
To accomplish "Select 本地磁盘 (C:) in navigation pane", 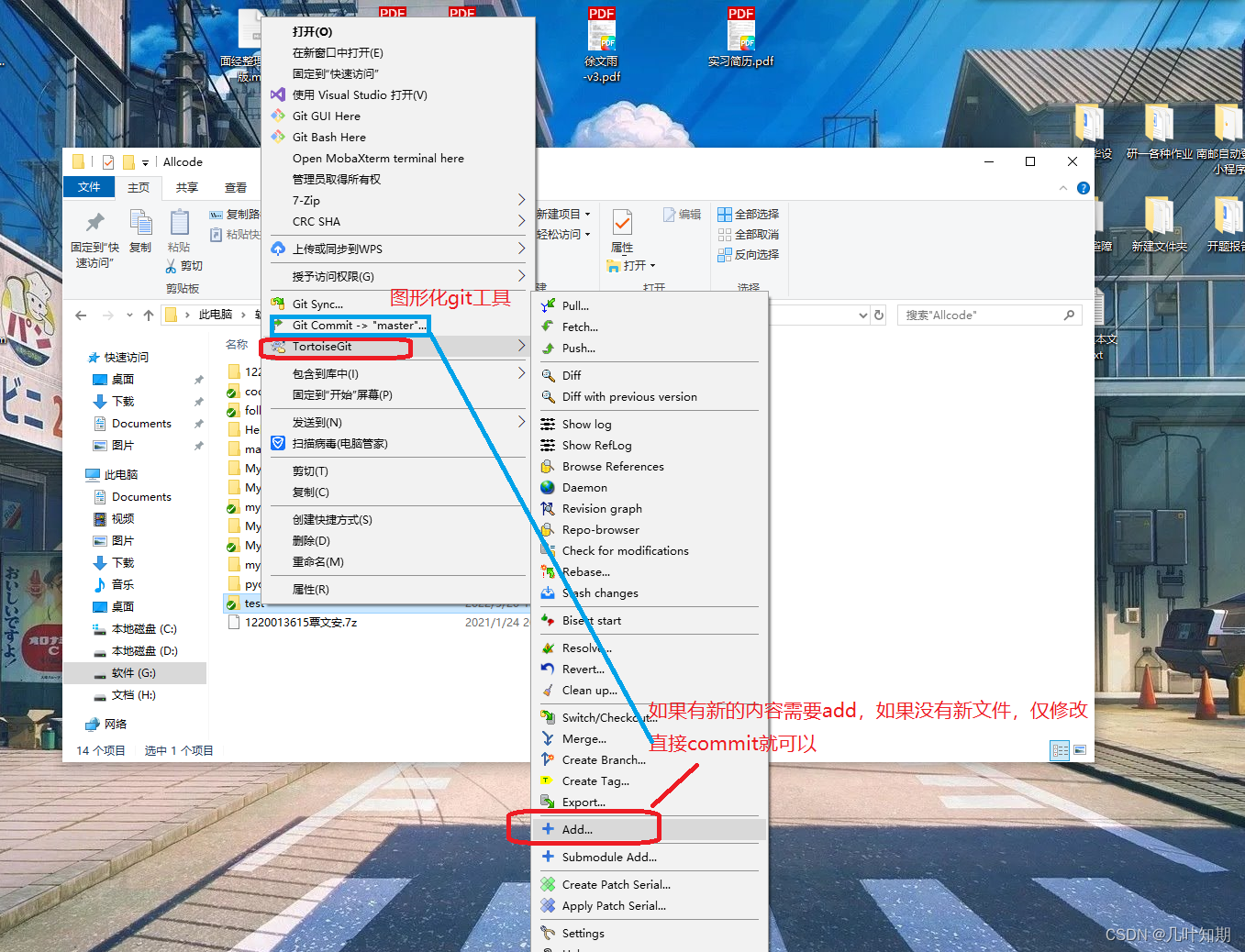I will click(x=135, y=628).
